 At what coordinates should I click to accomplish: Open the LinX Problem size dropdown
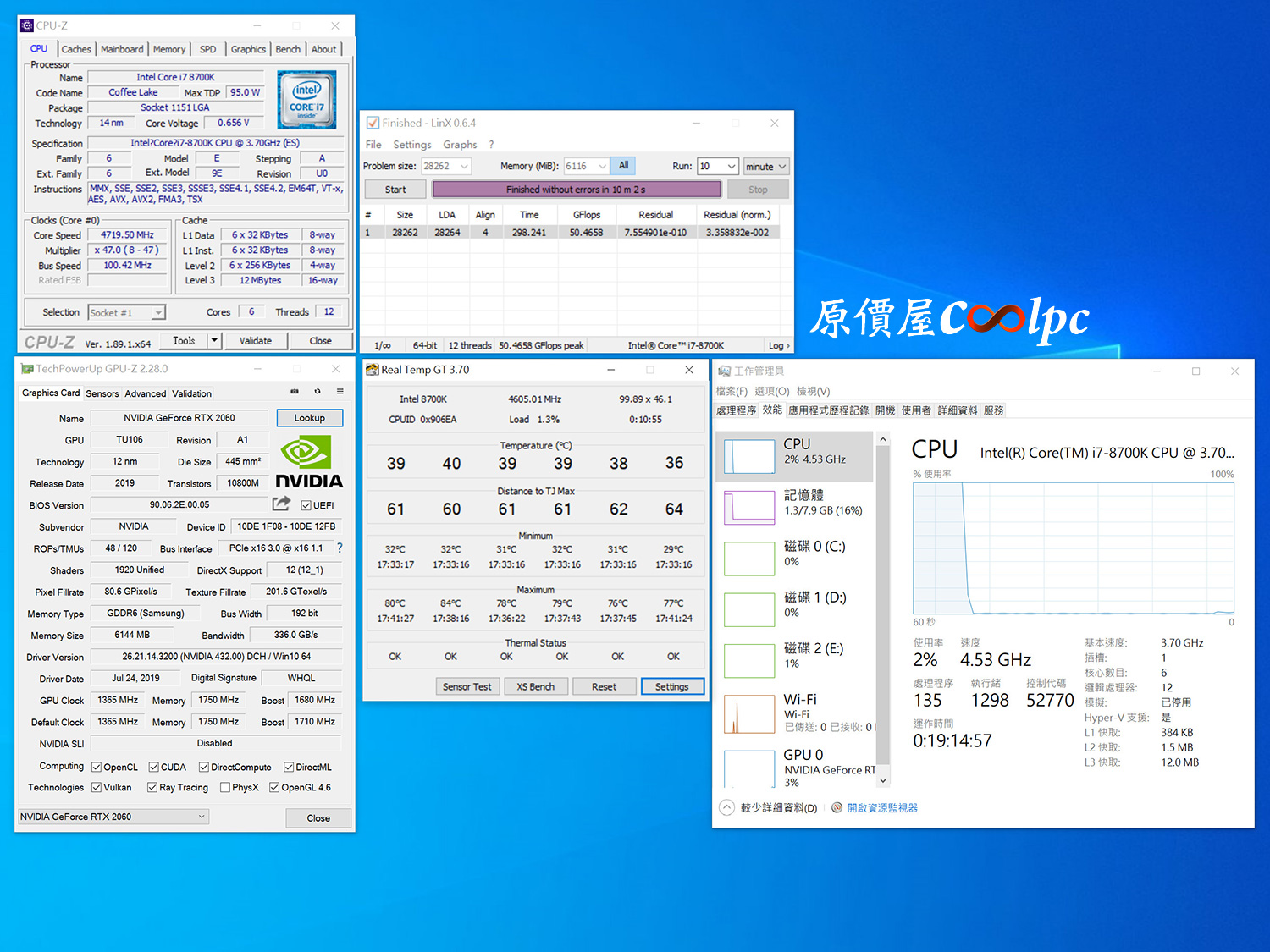pos(464,166)
